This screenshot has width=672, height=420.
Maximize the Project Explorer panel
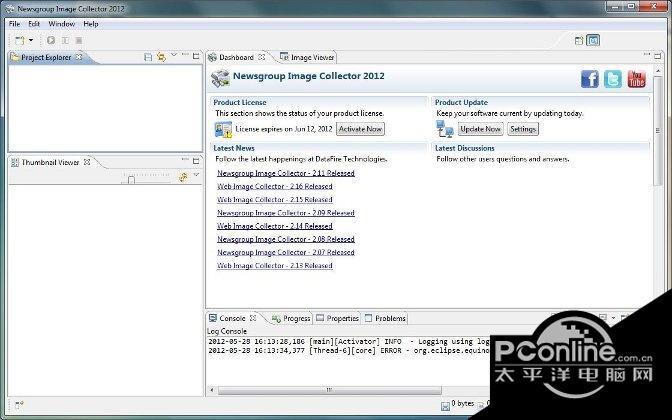(x=196, y=56)
